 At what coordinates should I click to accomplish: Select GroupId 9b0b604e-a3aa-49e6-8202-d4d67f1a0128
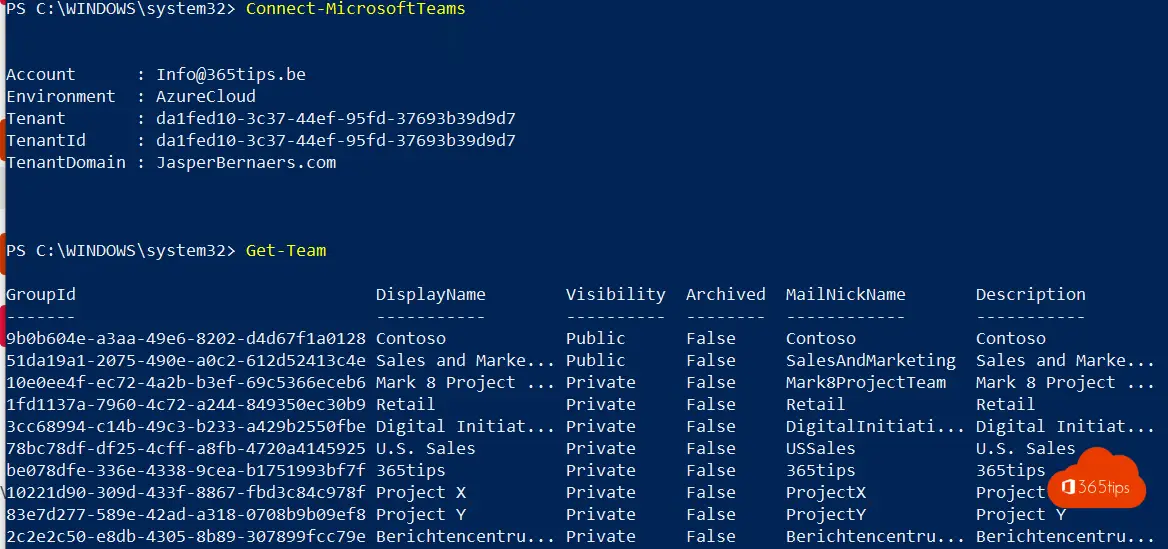[x=185, y=338]
